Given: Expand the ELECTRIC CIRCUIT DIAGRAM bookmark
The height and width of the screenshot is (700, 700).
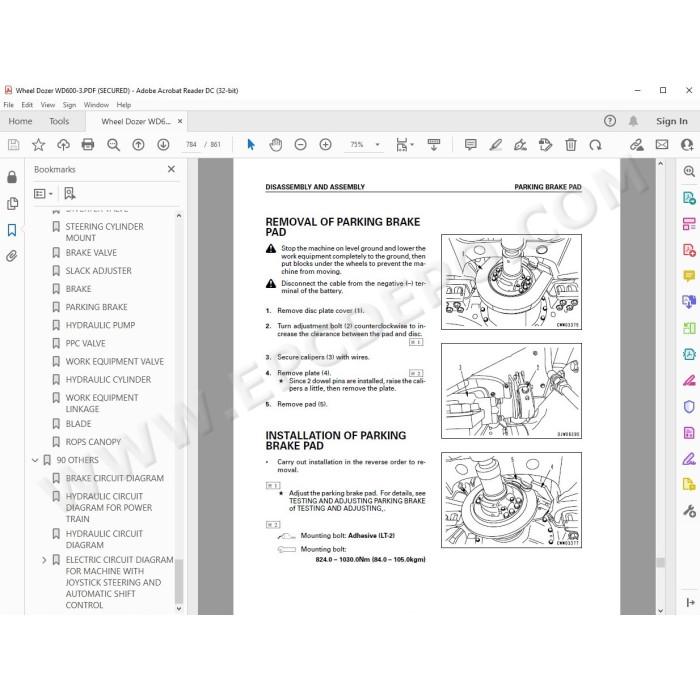Looking at the screenshot, I should (x=44, y=560).
